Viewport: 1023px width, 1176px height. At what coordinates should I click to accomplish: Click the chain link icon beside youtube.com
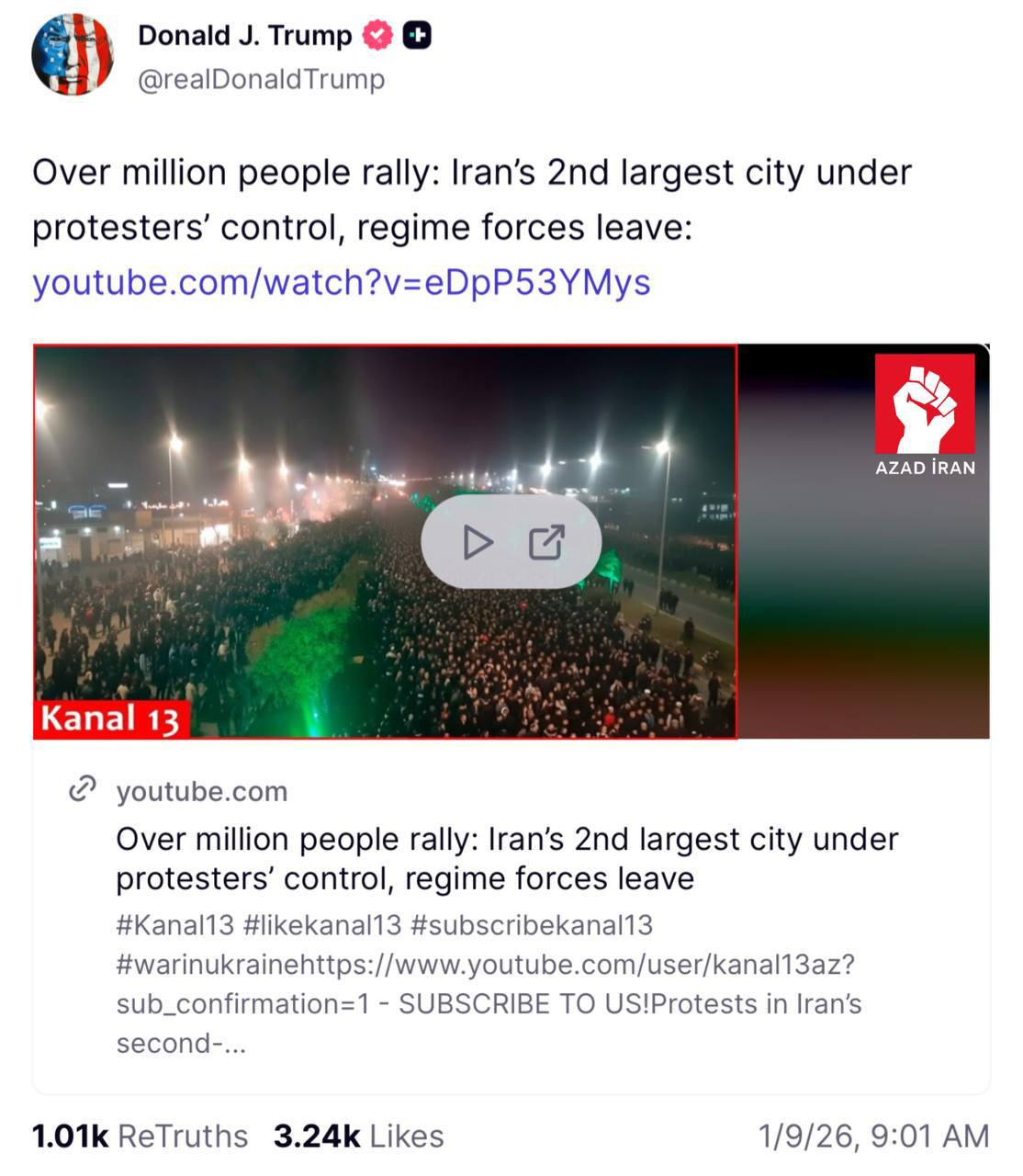tap(83, 789)
